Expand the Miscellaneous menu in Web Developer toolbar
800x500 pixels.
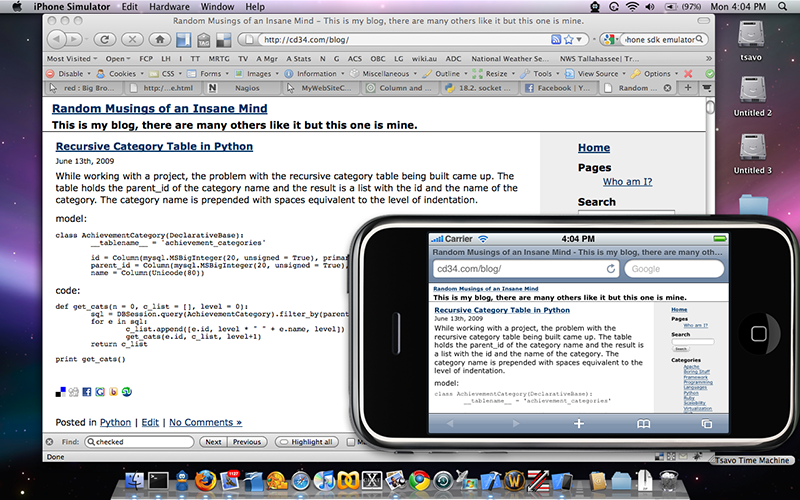coord(384,73)
